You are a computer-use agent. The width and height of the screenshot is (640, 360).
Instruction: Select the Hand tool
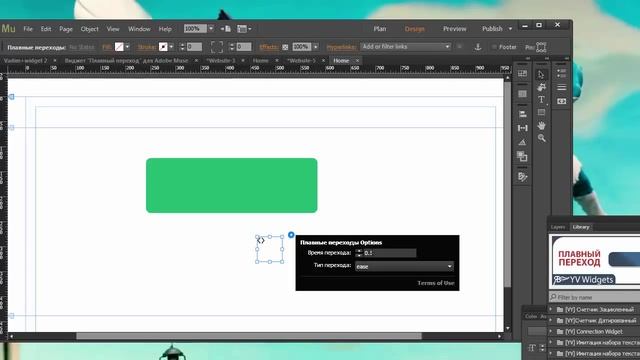click(541, 125)
